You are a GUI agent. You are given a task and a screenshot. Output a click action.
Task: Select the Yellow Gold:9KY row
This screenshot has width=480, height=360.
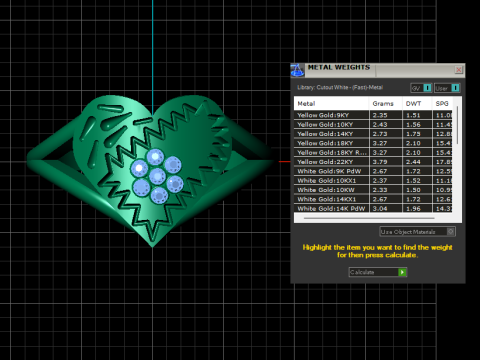click(373, 115)
